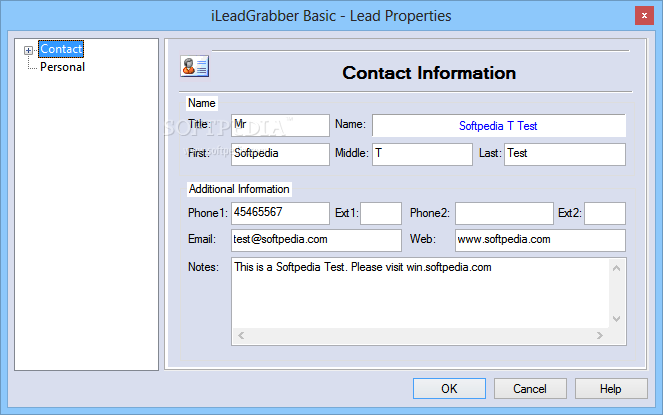Click the Phone1 label

[x=208, y=213]
